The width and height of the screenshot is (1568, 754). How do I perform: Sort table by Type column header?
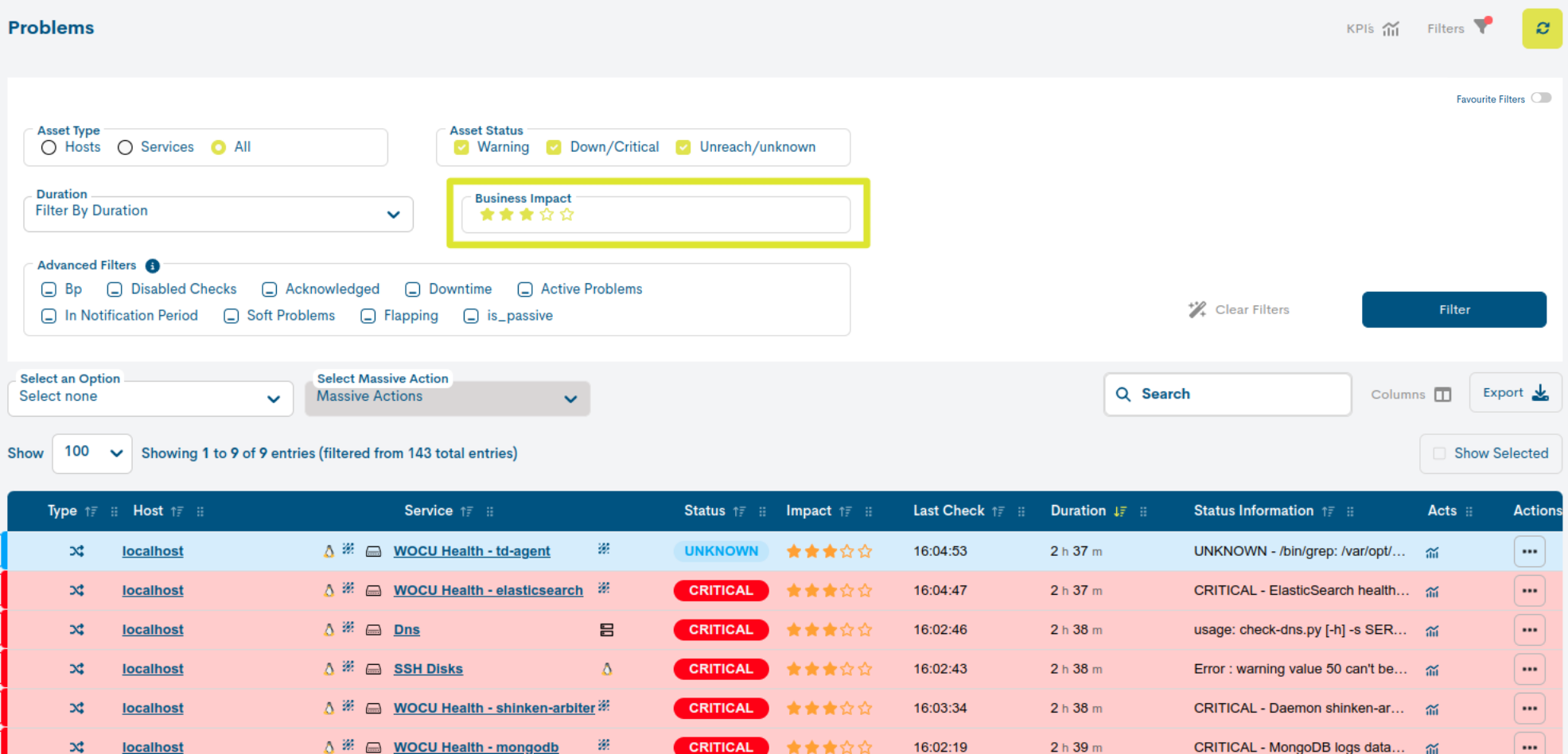pyautogui.click(x=62, y=511)
